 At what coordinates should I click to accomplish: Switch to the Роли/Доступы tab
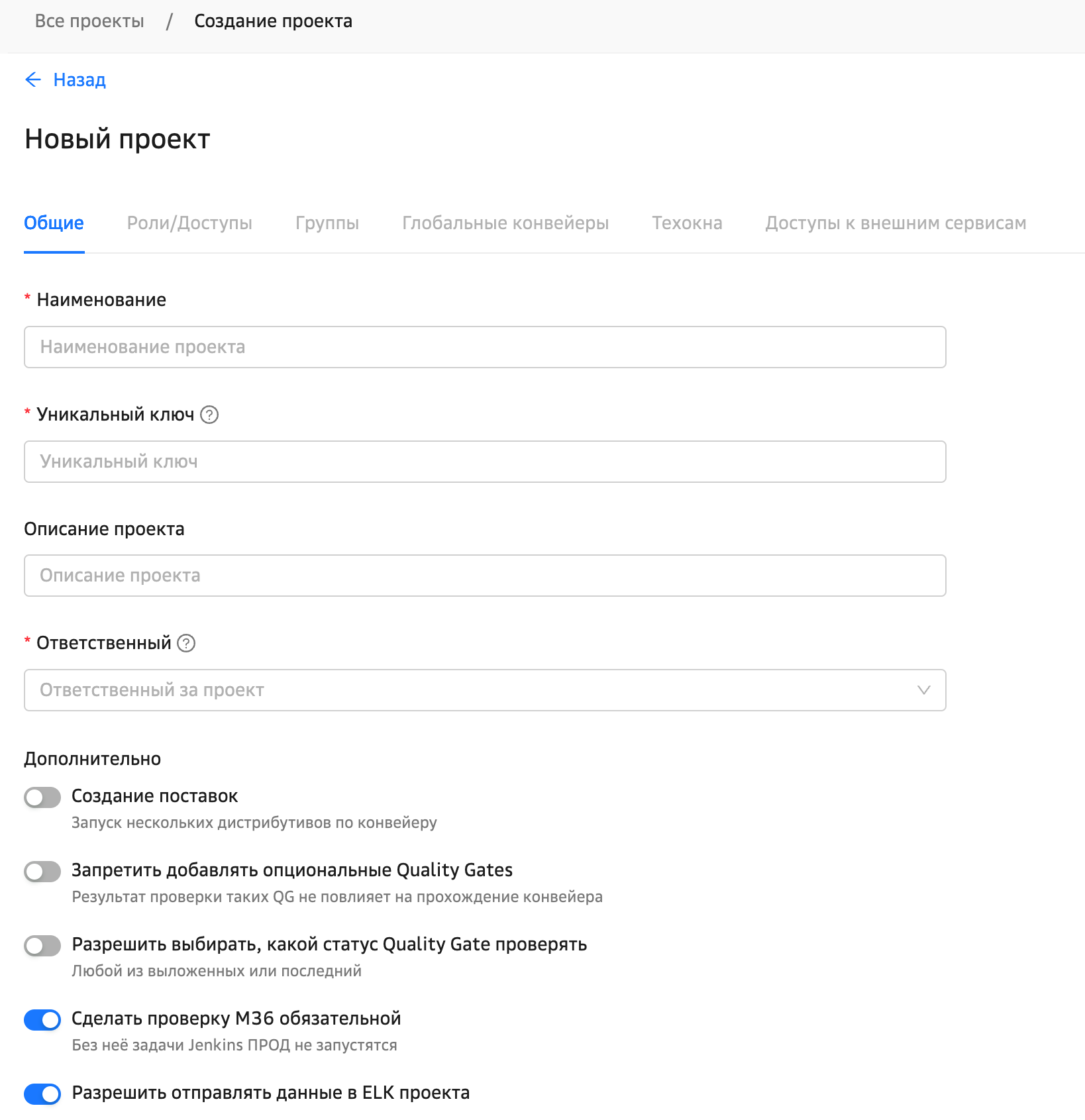tap(189, 223)
